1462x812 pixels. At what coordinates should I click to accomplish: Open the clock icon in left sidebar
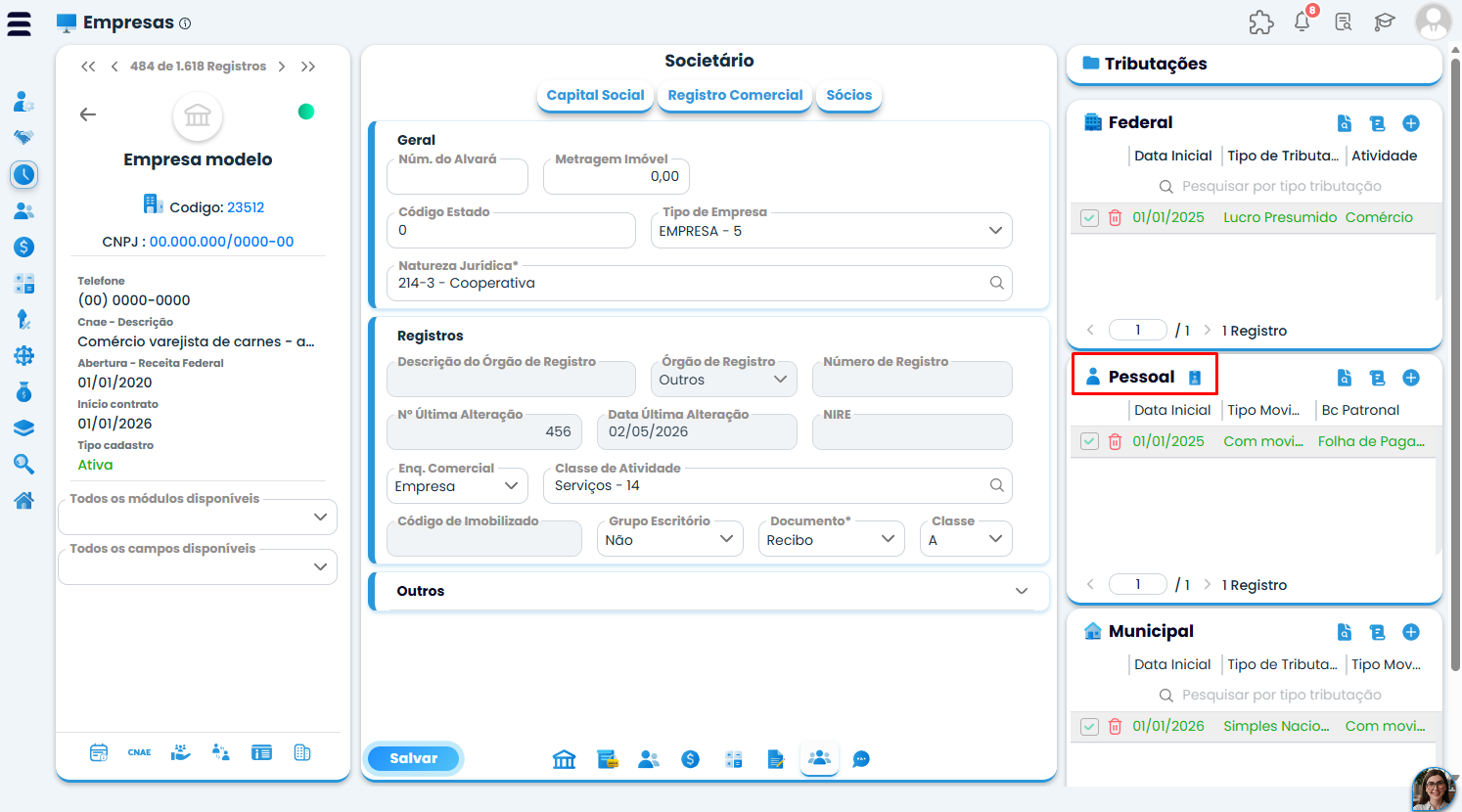(24, 175)
